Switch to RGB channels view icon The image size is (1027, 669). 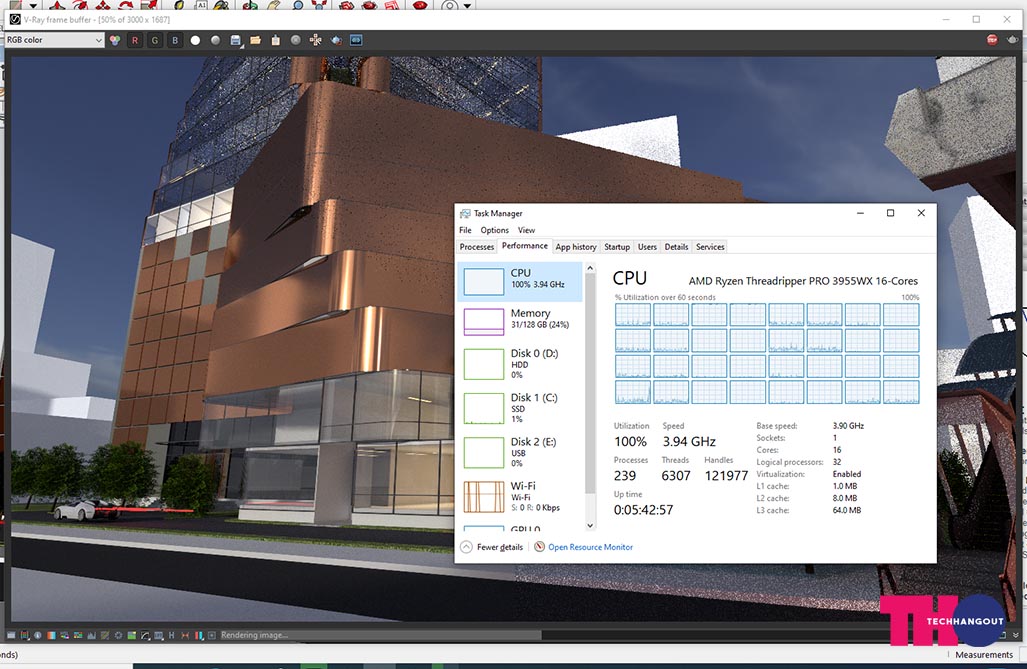click(x=115, y=40)
